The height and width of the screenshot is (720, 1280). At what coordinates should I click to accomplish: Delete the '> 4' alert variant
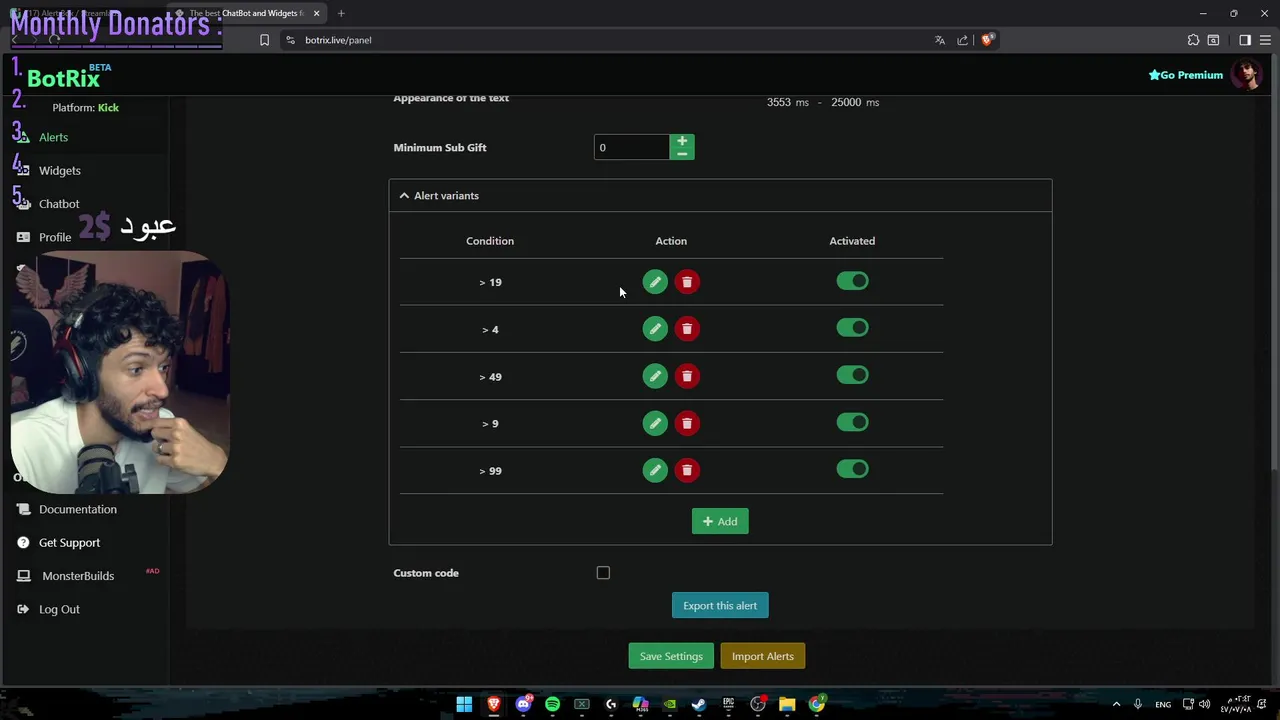(x=687, y=329)
